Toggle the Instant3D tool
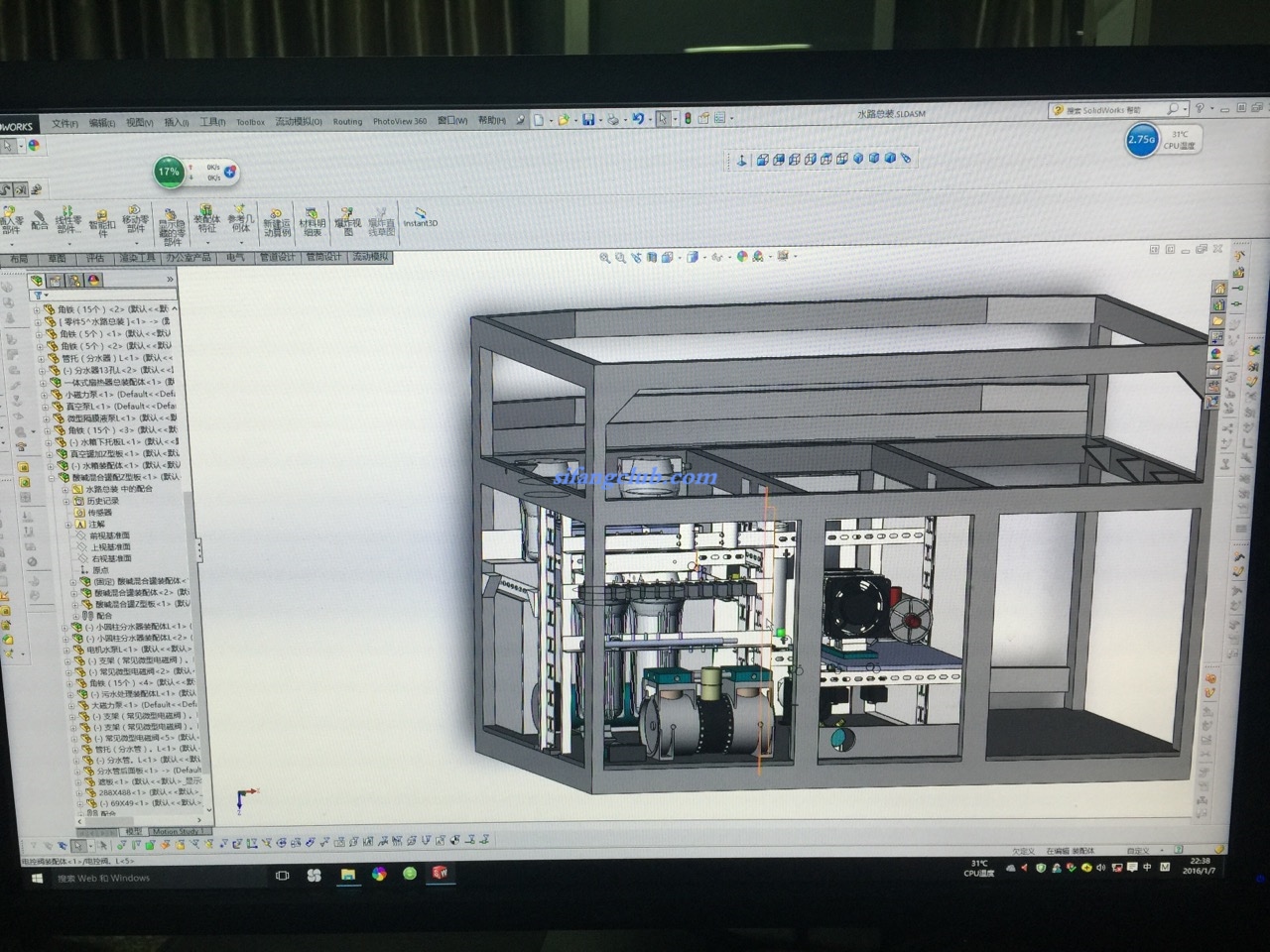This screenshot has width=1270, height=952. click(x=420, y=217)
